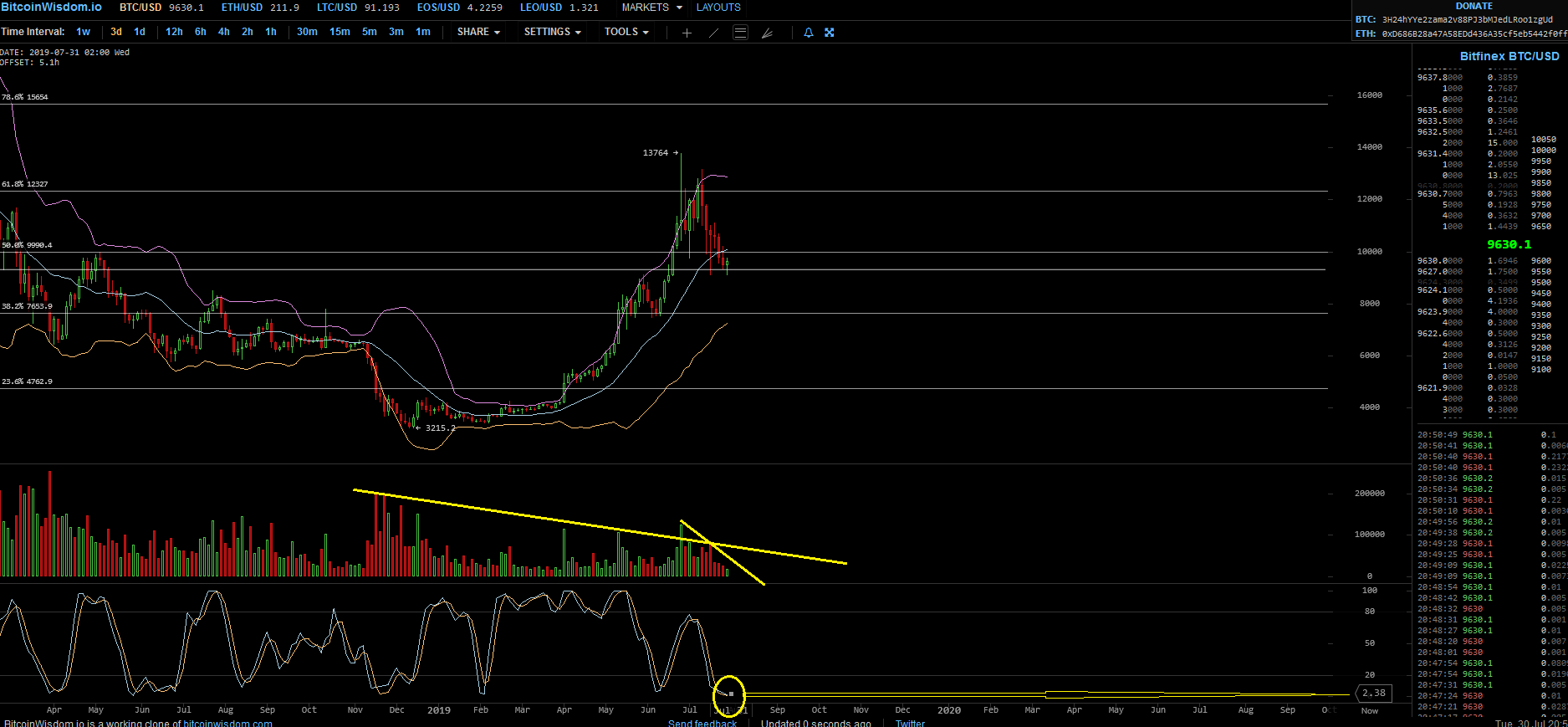Select the crosshair cursor tool

687,33
